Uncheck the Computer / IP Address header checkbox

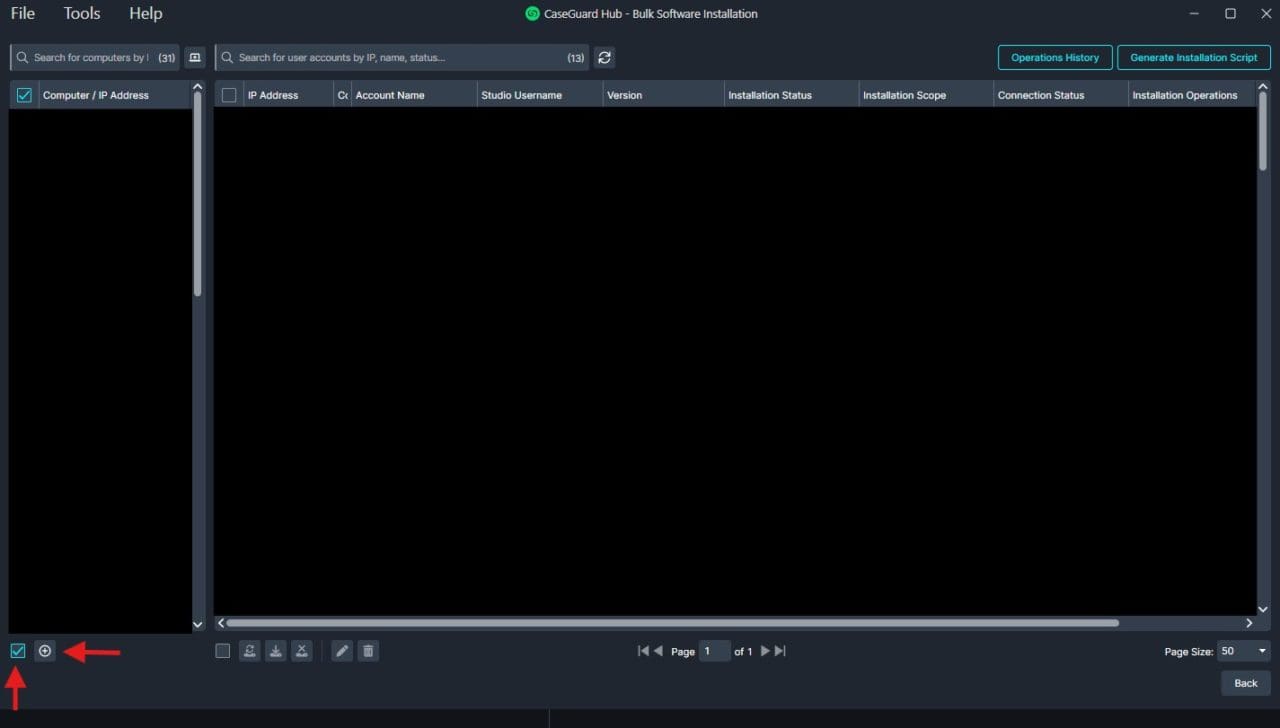24,95
